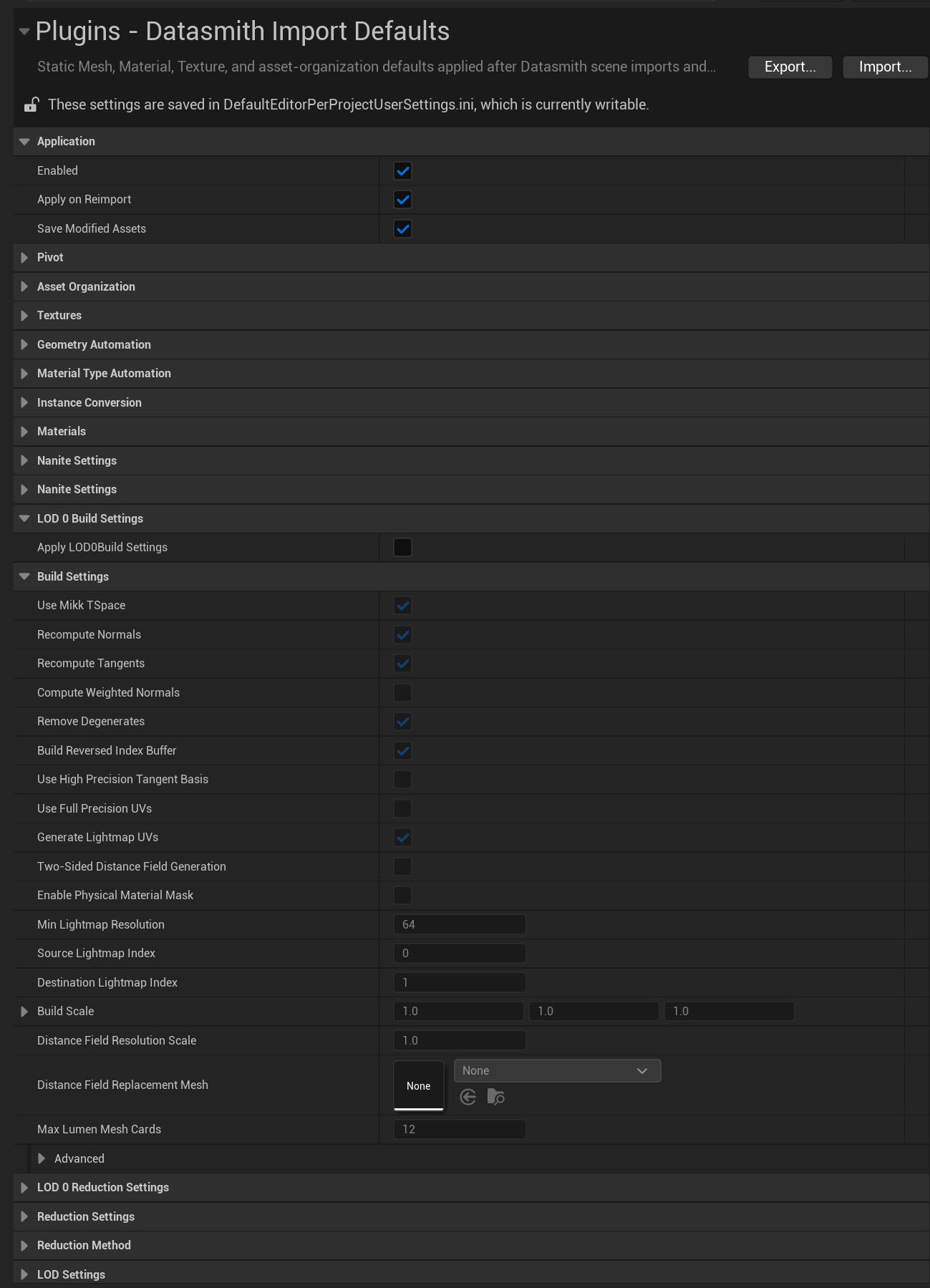Click "Distance Field Replacement Mesh" label
This screenshot has width=930, height=1288.
pos(122,1085)
